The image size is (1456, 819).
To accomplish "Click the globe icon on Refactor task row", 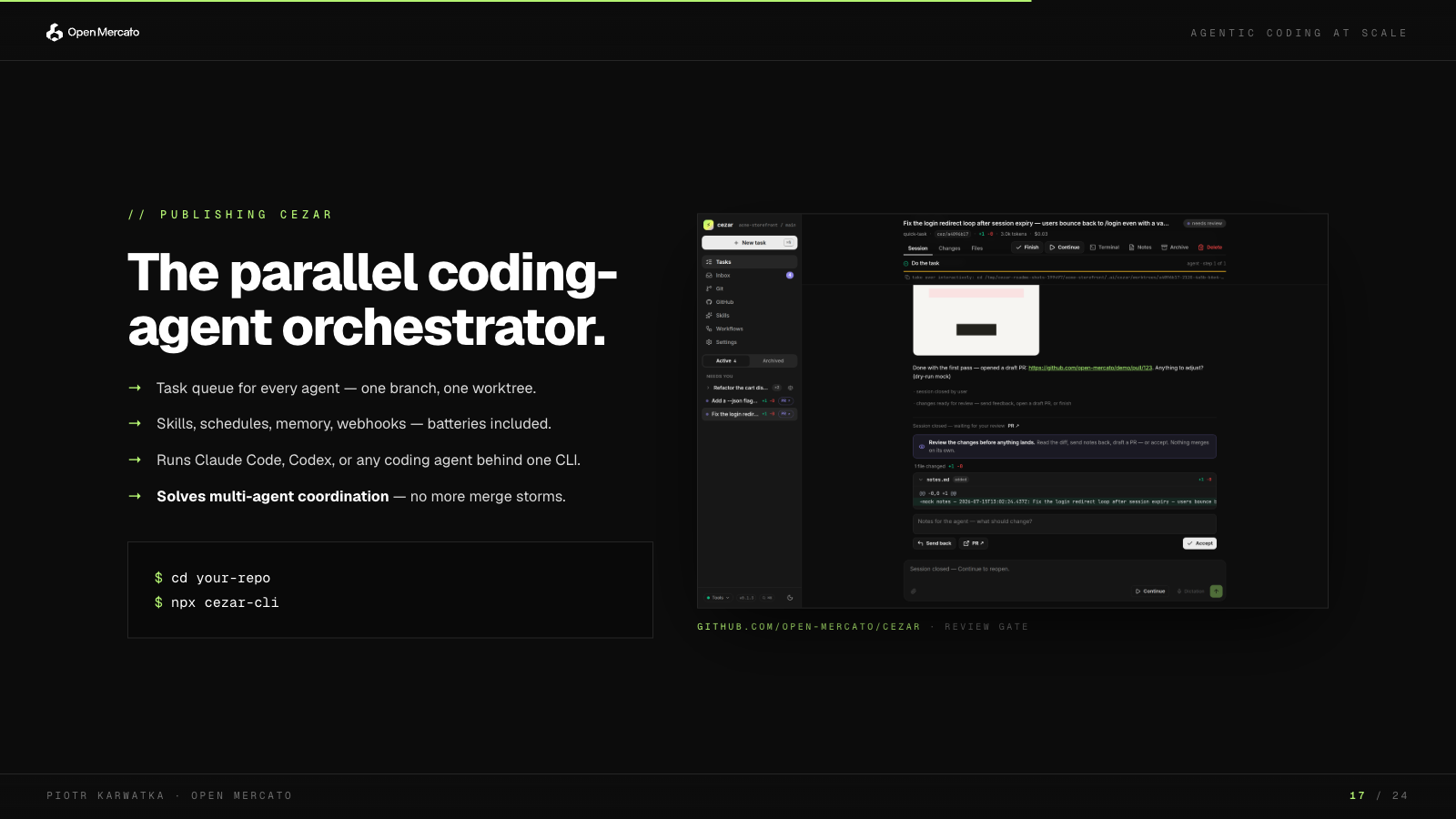I will 790,388.
